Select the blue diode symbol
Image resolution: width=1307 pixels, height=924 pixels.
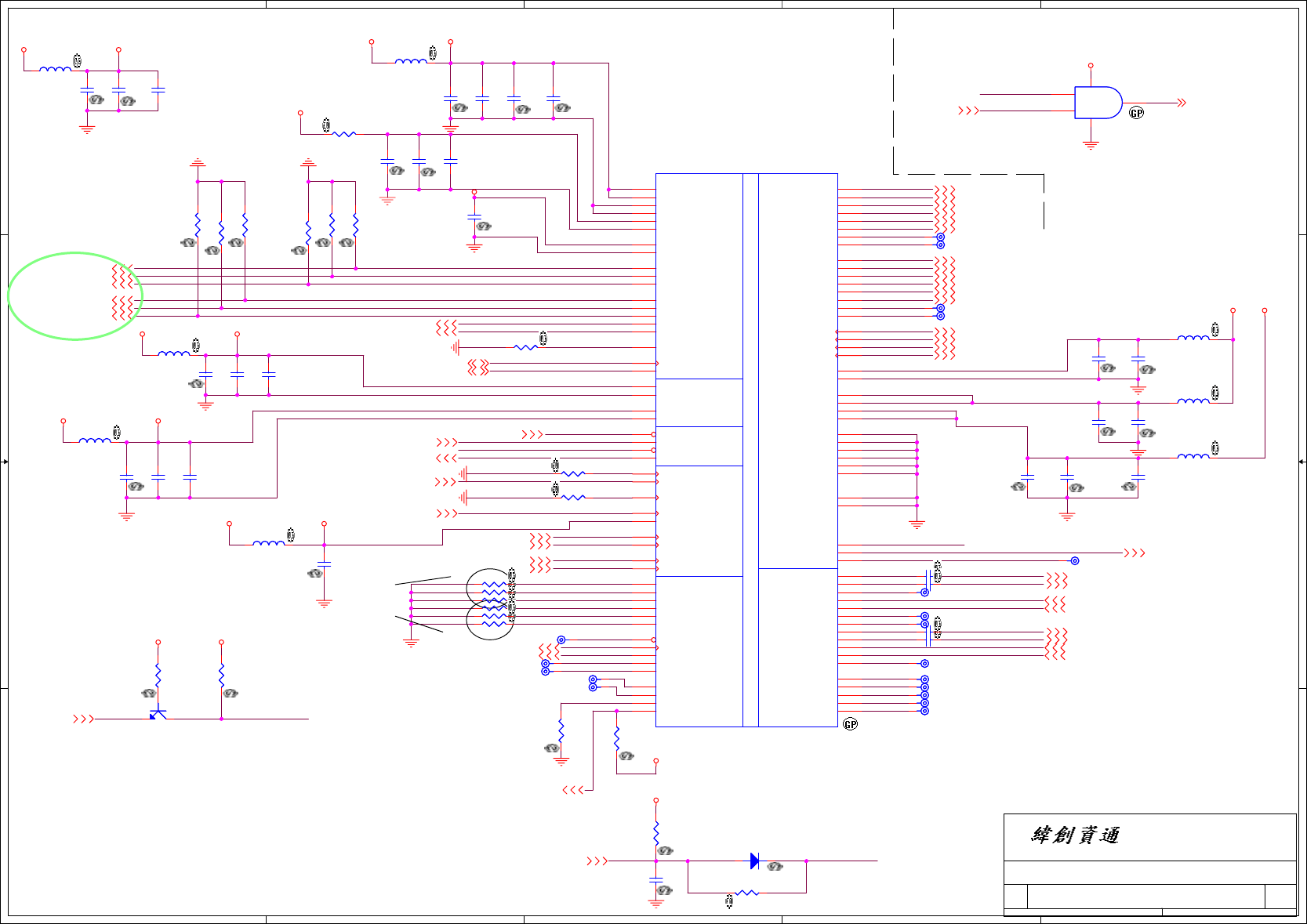pyautogui.click(x=754, y=861)
